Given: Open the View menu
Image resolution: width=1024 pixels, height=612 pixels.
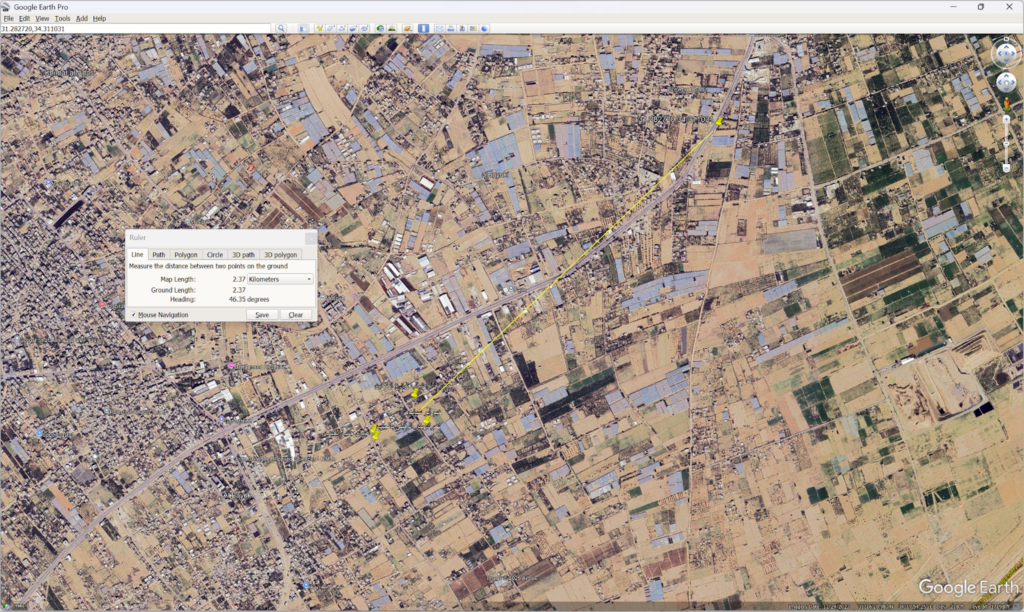Looking at the screenshot, I should 42,18.
